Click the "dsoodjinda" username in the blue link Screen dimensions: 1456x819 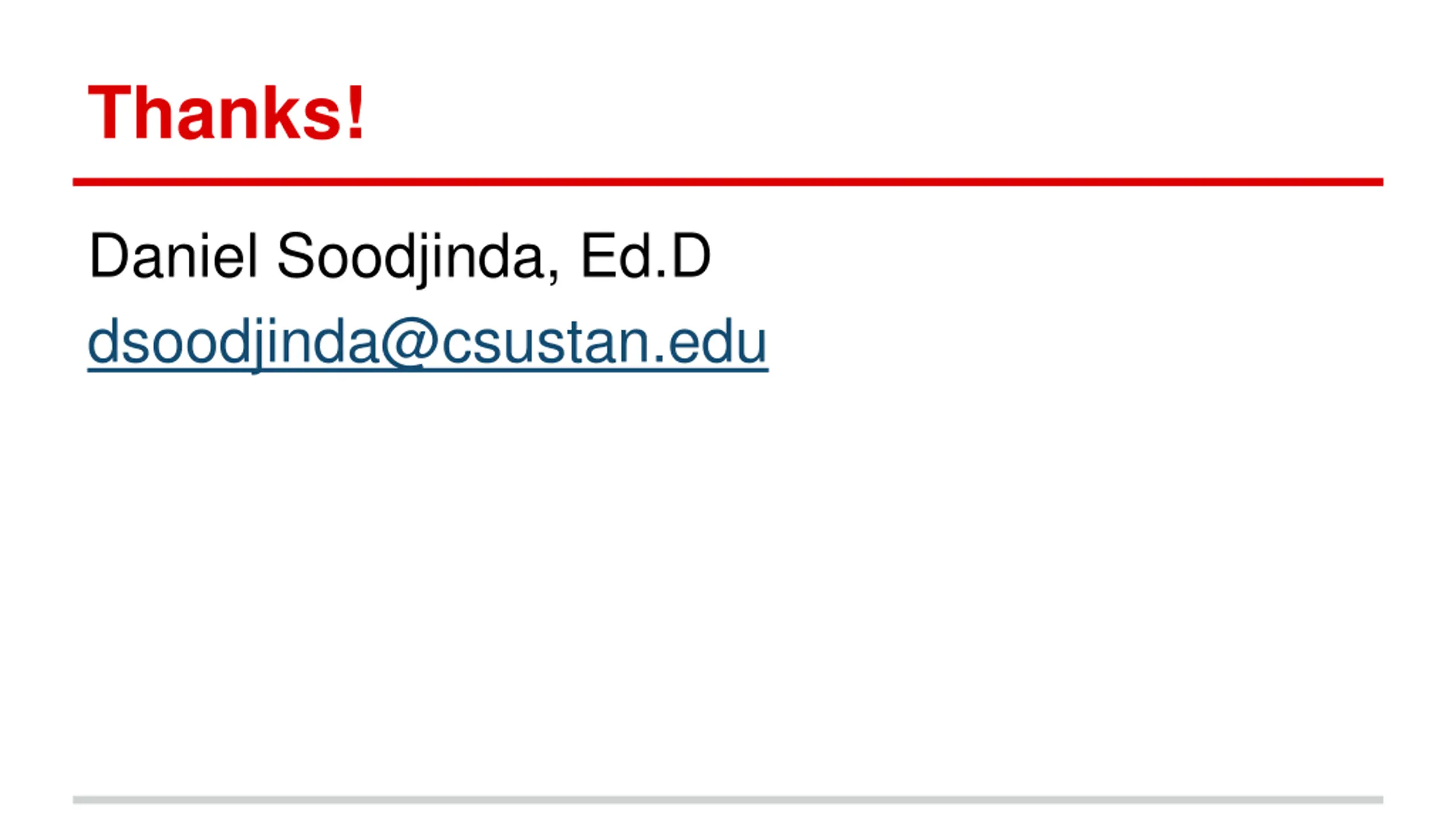(x=233, y=343)
